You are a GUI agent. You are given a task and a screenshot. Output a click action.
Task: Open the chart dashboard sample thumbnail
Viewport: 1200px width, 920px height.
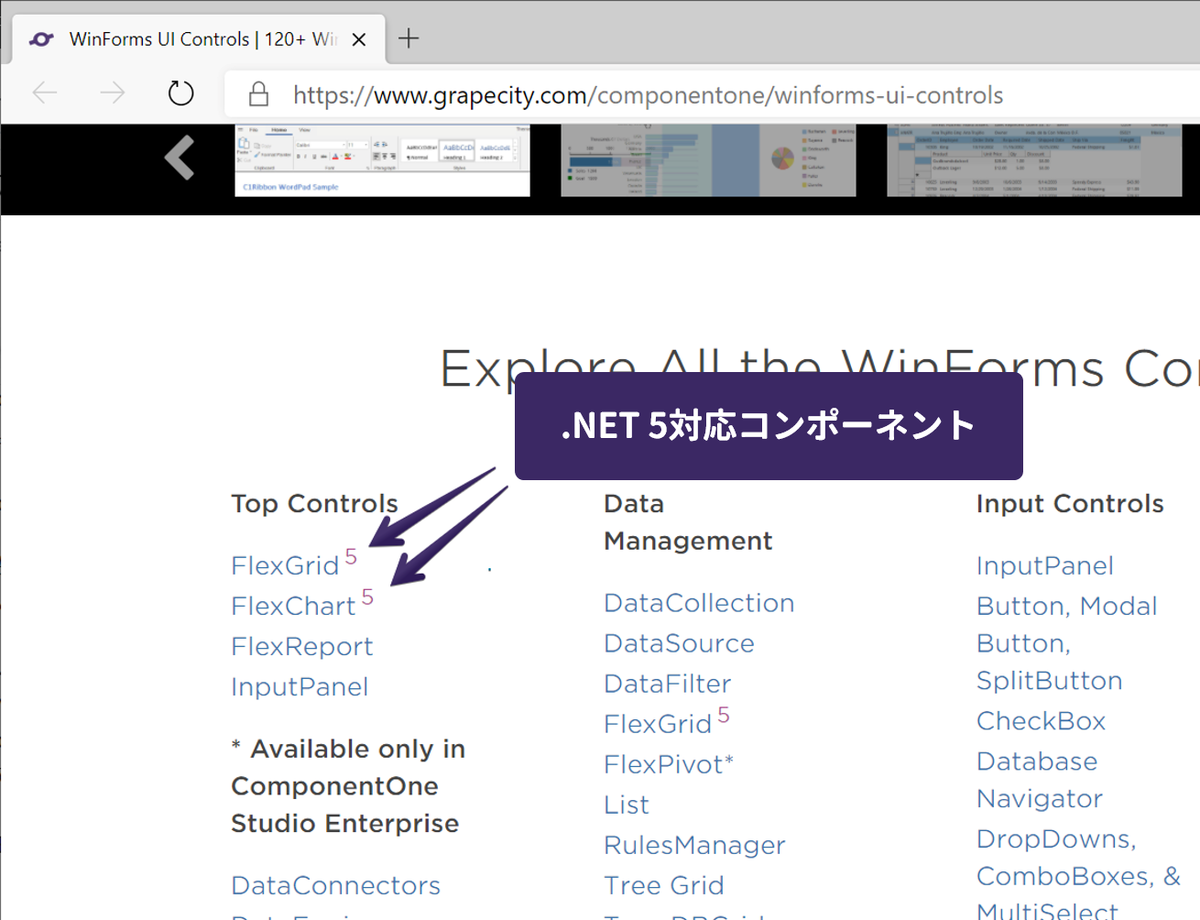coord(709,160)
